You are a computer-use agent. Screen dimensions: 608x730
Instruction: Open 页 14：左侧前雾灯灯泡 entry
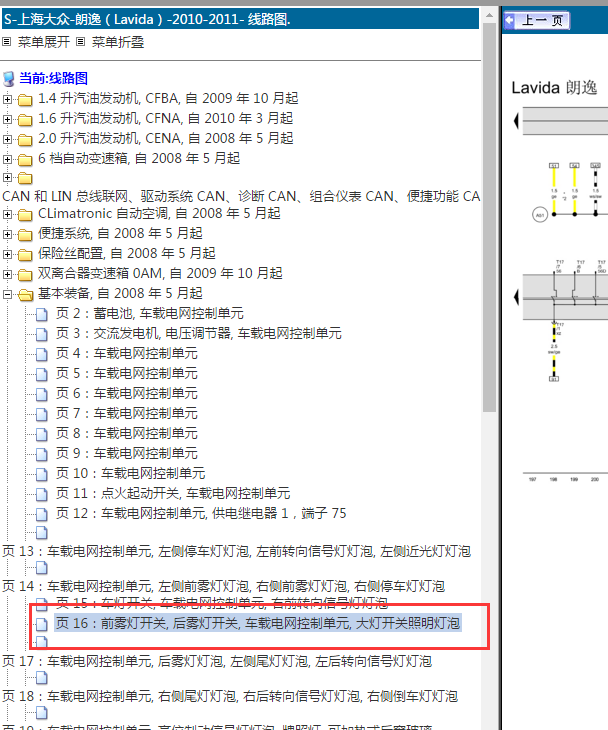[223, 586]
